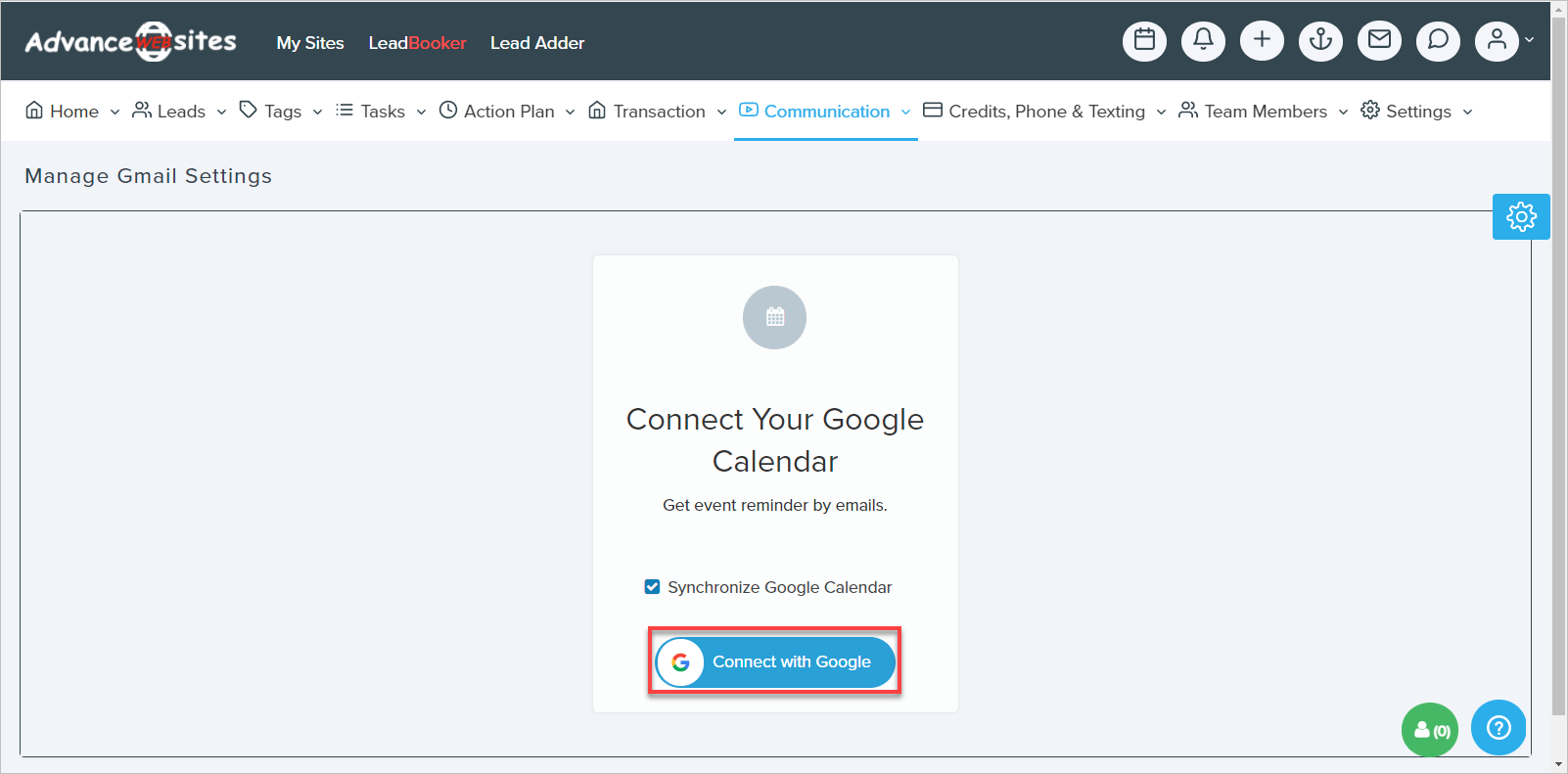Open the chat bubble icon

(1438, 41)
